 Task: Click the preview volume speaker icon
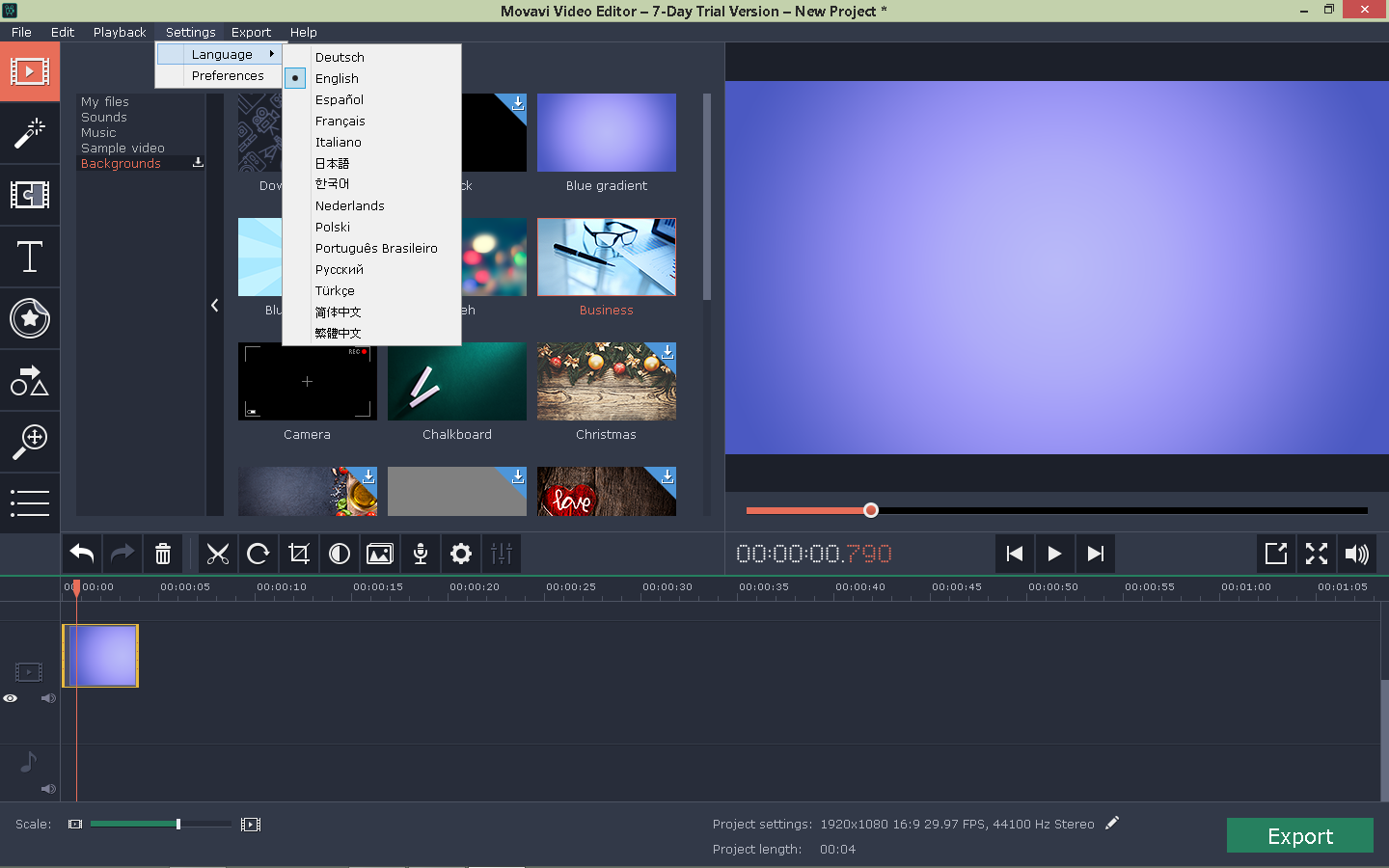(x=1357, y=554)
